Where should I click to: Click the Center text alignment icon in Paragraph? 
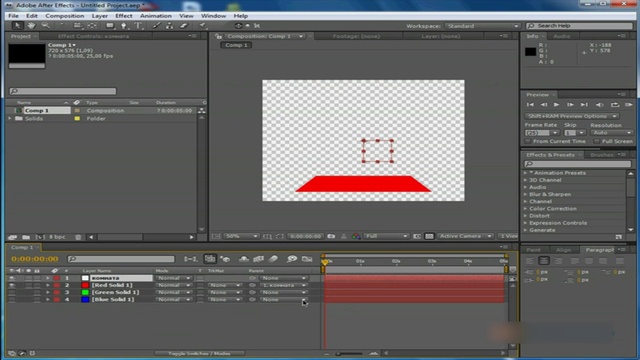(x=544, y=261)
